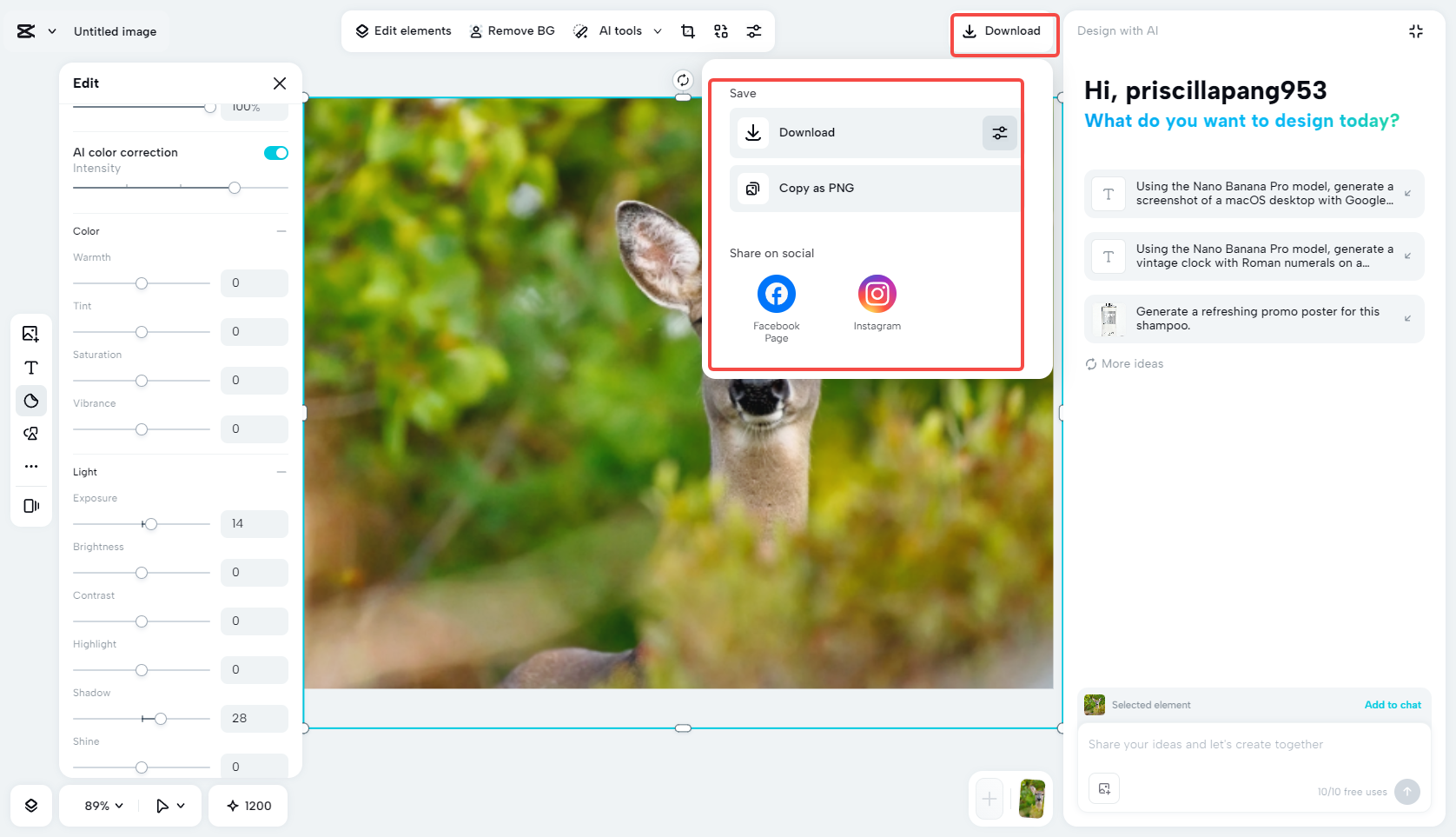
Task: Send the AI chat message
Action: pyautogui.click(x=1407, y=792)
